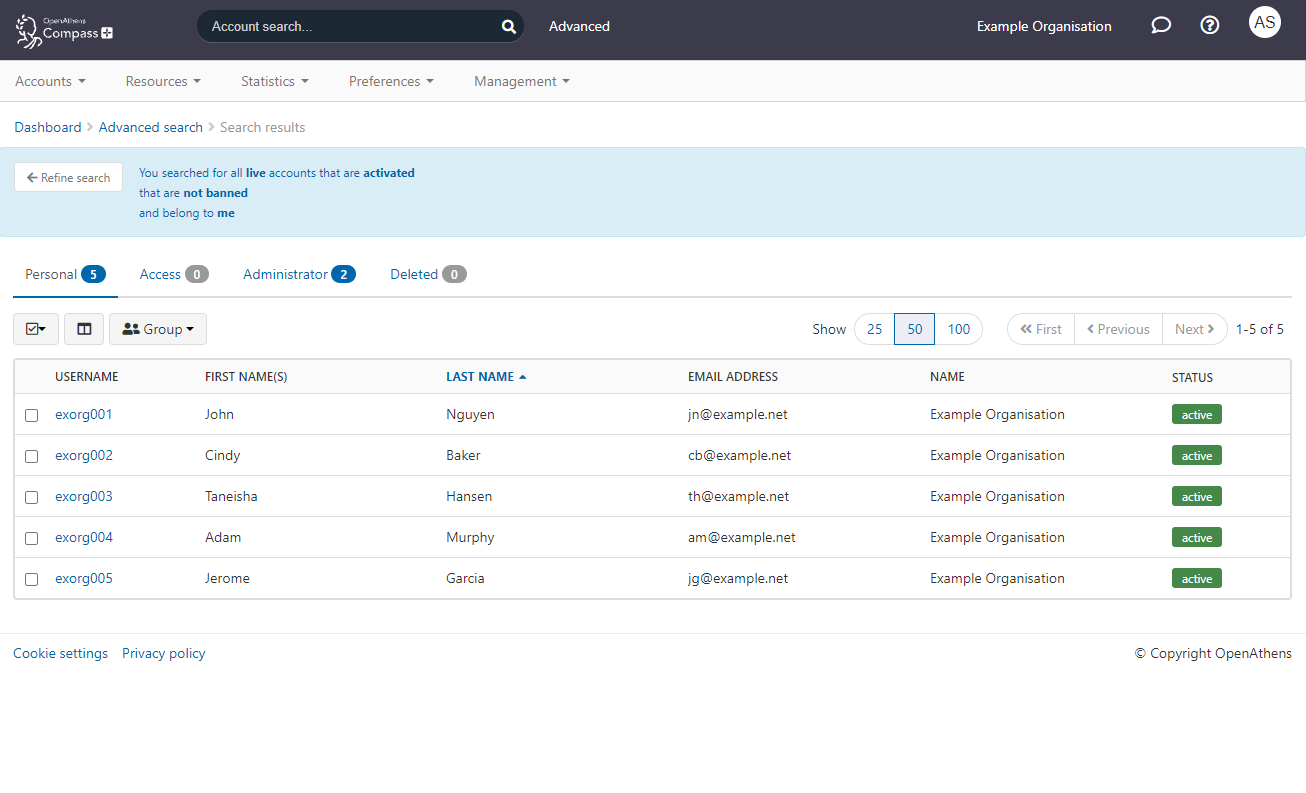1306x793 pixels.
Task: Open the AS user avatar menu
Action: coord(1264,21)
